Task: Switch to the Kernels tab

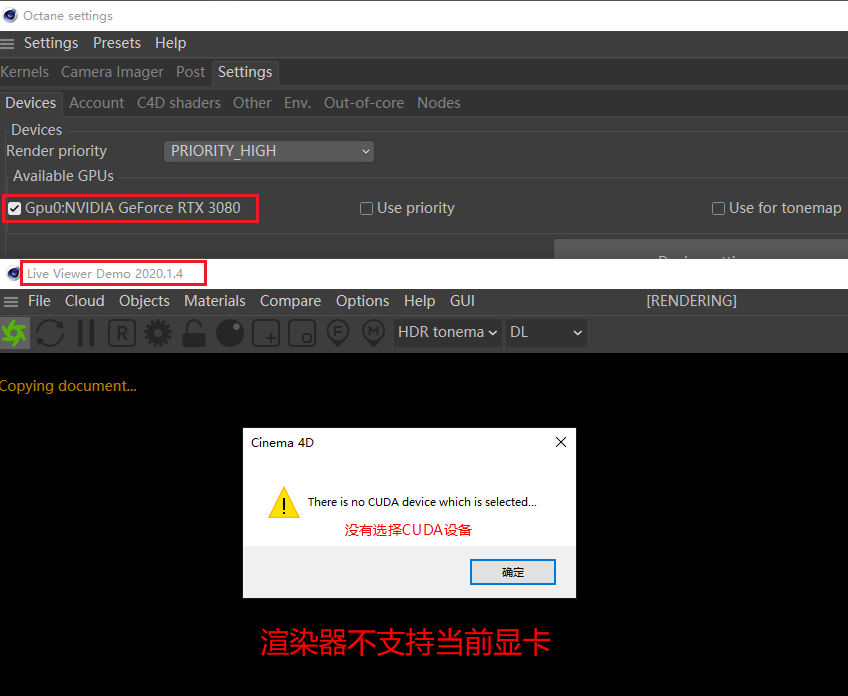Action: 24,72
